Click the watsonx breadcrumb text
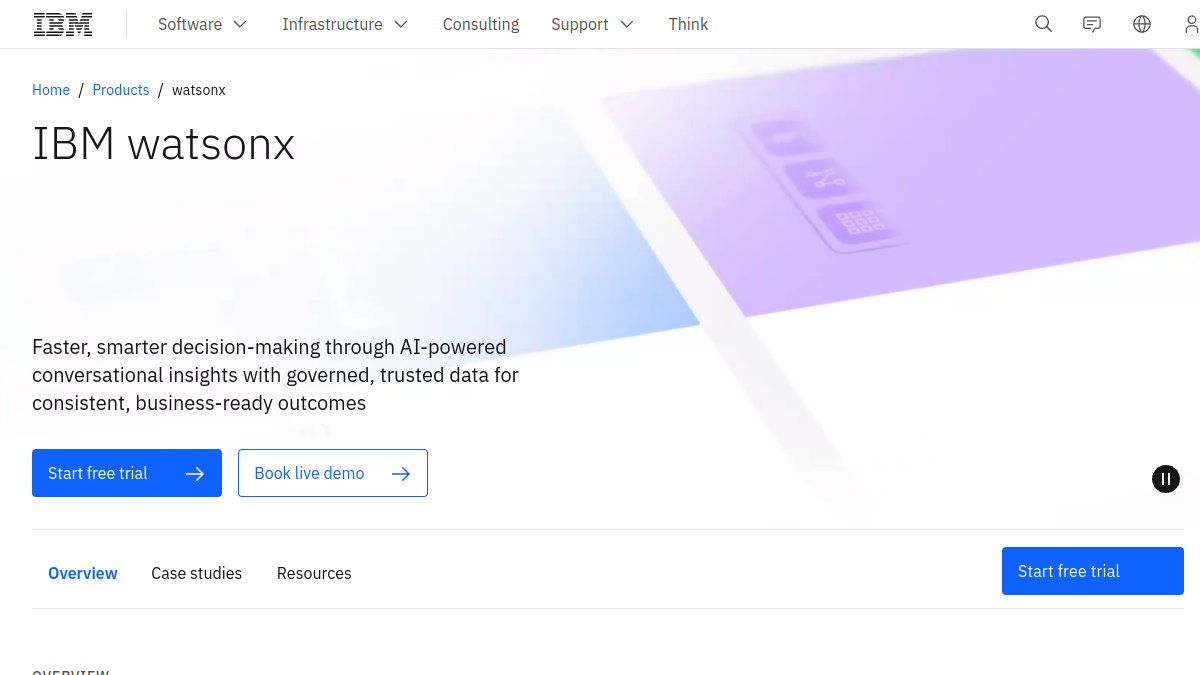The height and width of the screenshot is (675, 1200). tap(199, 90)
